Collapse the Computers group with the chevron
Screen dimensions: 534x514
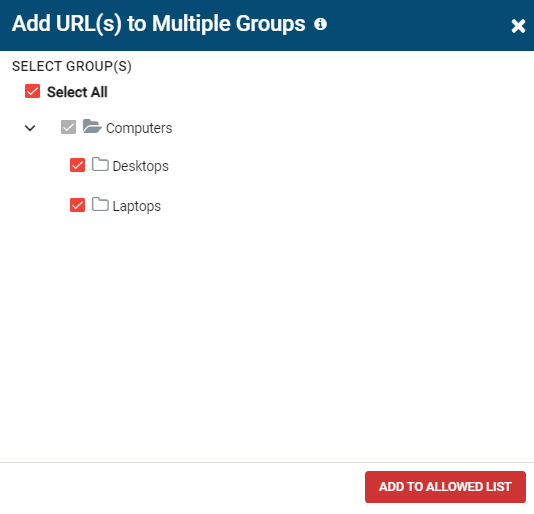[30, 128]
